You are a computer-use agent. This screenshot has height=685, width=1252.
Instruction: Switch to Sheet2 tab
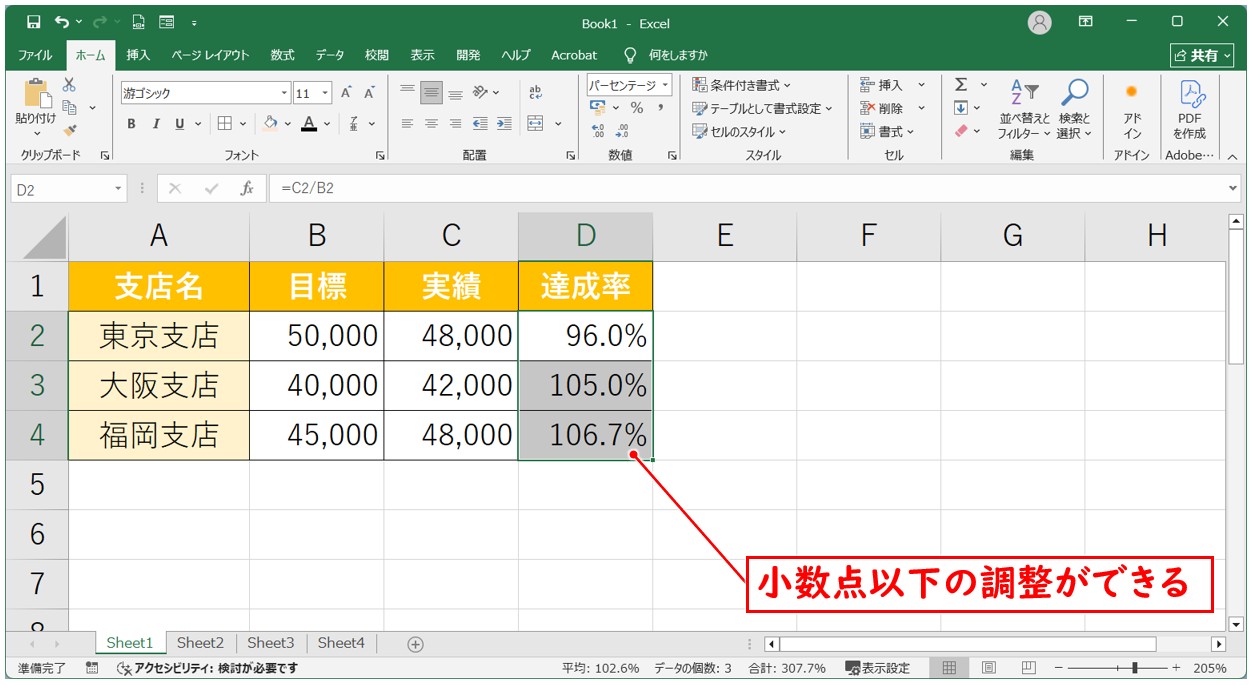(x=200, y=643)
